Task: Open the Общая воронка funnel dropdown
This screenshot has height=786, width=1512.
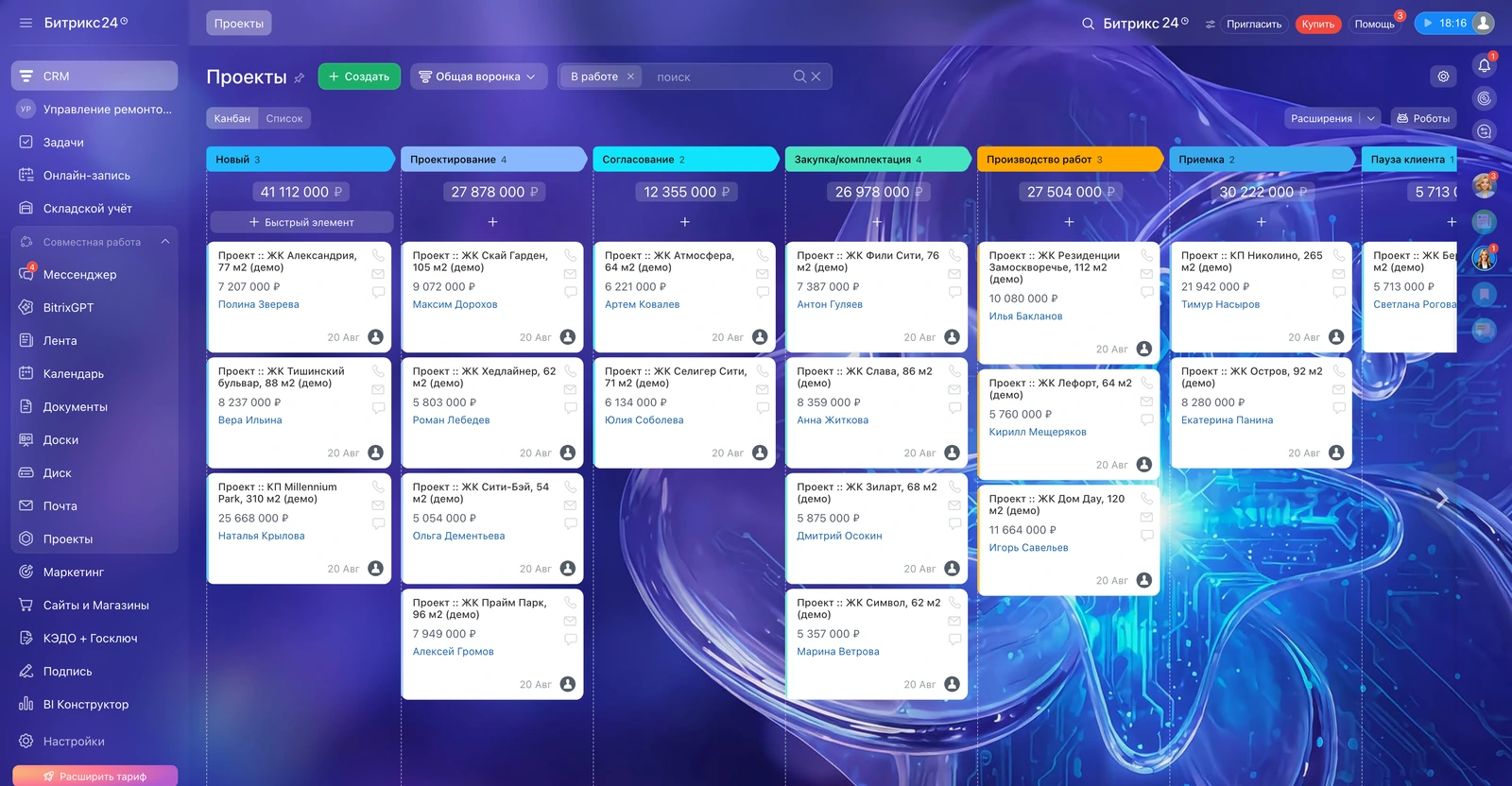Action: (x=478, y=77)
